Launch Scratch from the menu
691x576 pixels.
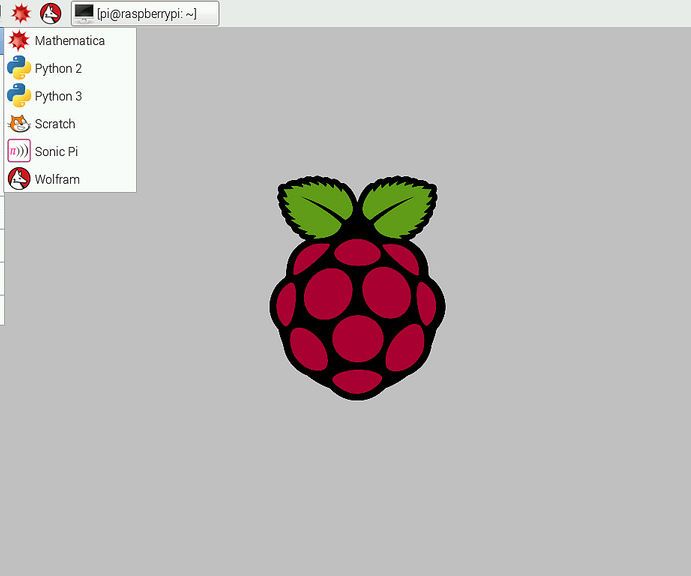[x=70, y=124]
